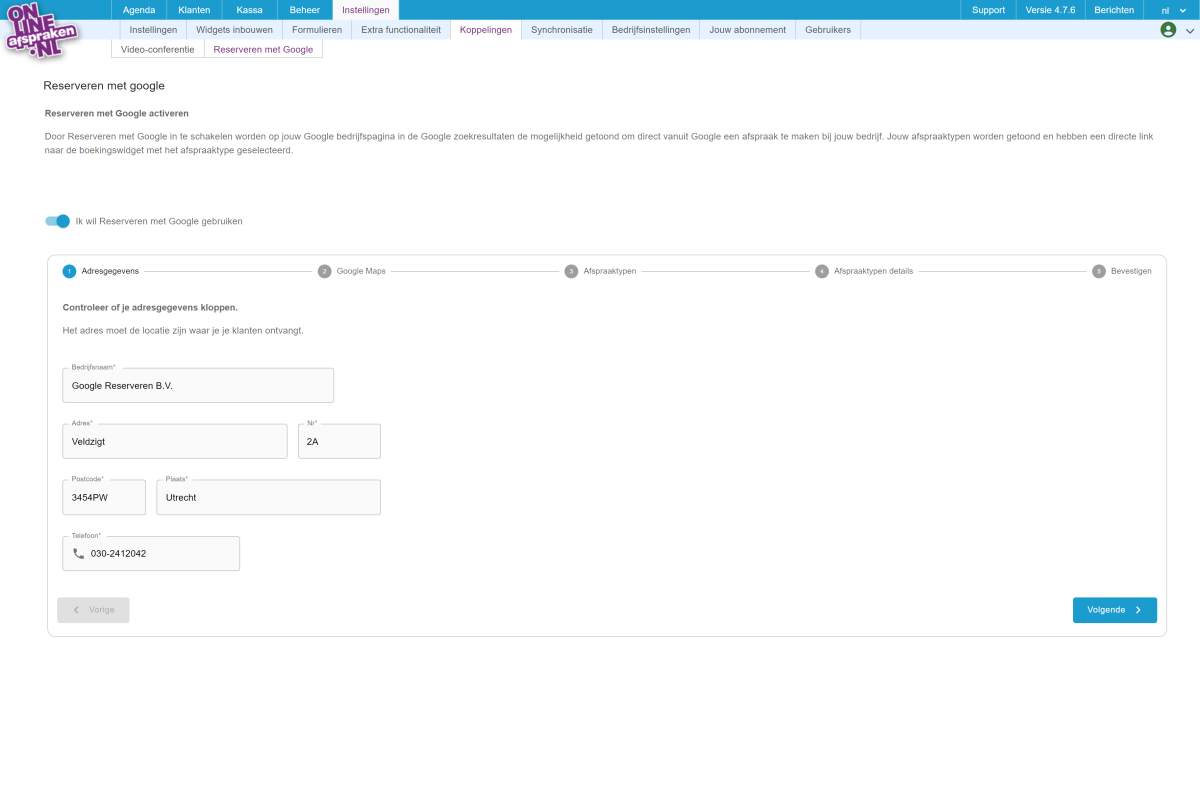Image resolution: width=1200 pixels, height=806 pixels.
Task: Open the Agenda tab
Action: (139, 10)
